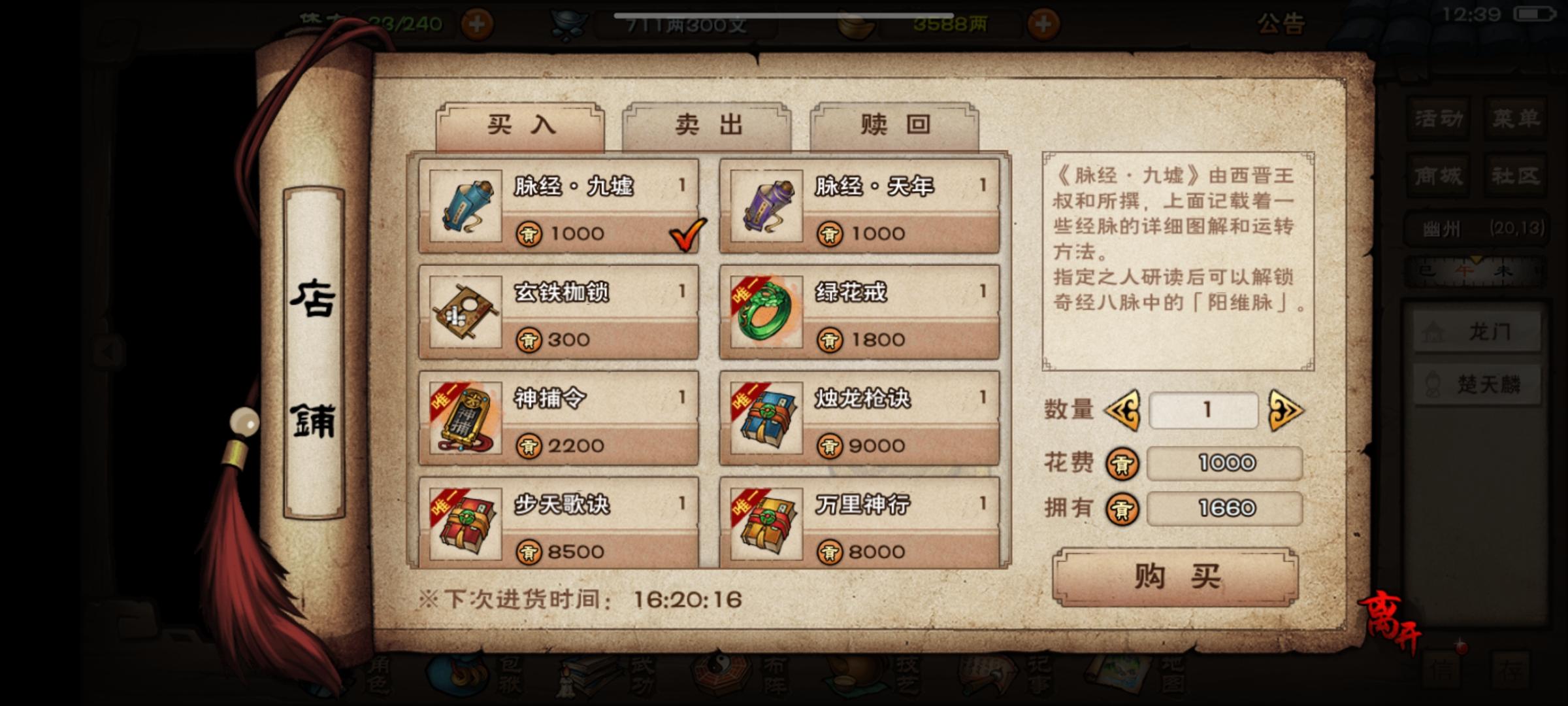Click the 购买 purchase button
The image size is (1568, 706).
[x=1175, y=577]
